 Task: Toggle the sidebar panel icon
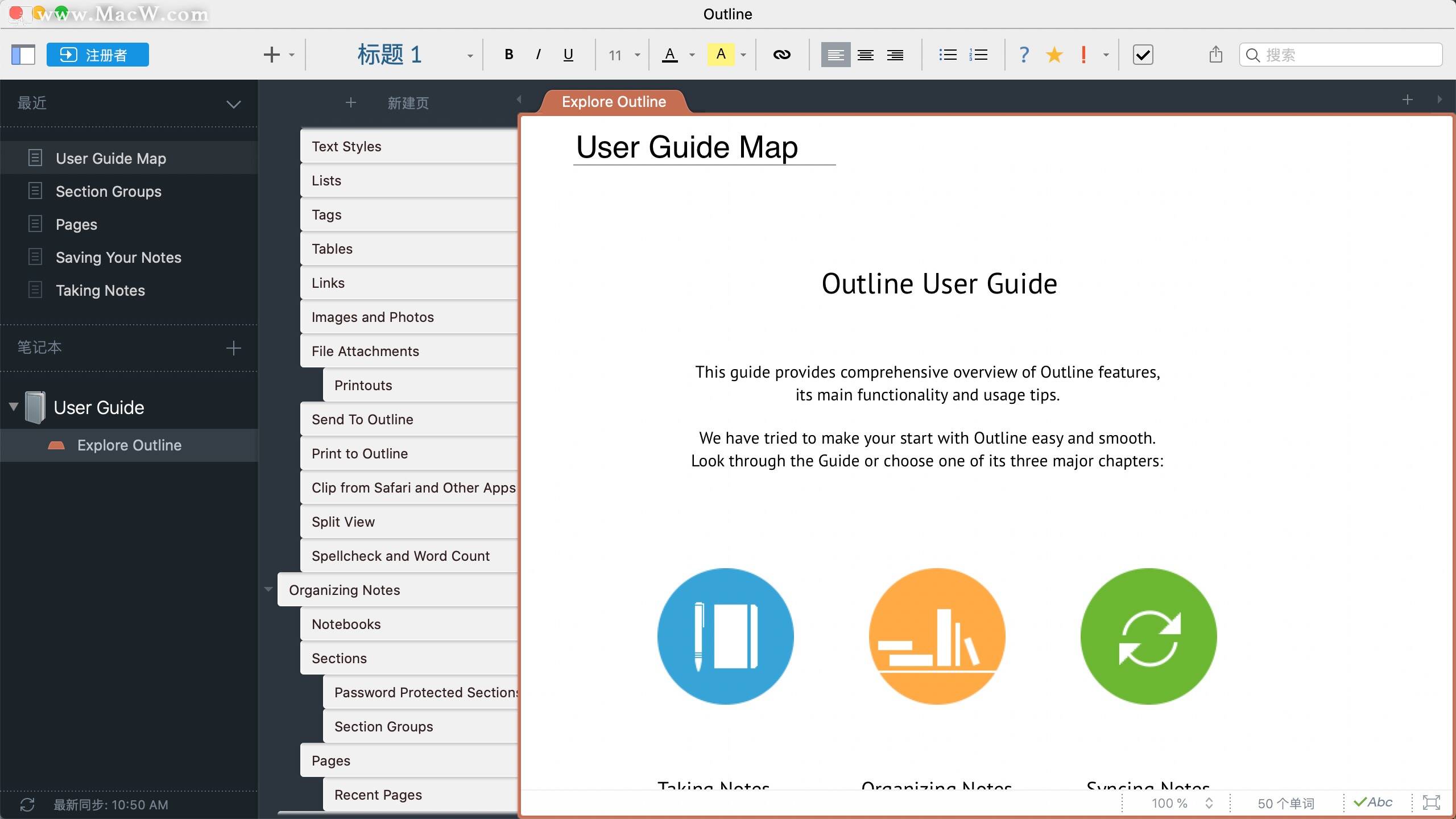(x=23, y=55)
